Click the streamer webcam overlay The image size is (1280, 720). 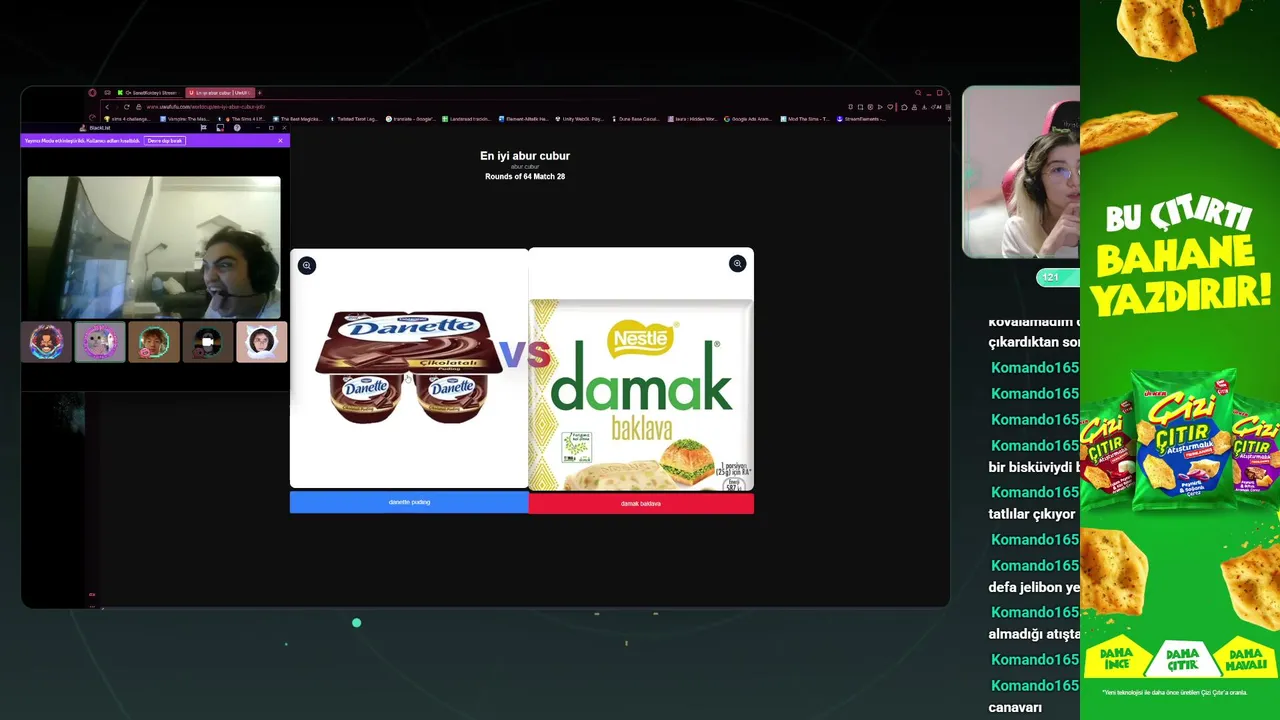pyautogui.click(x=1021, y=172)
